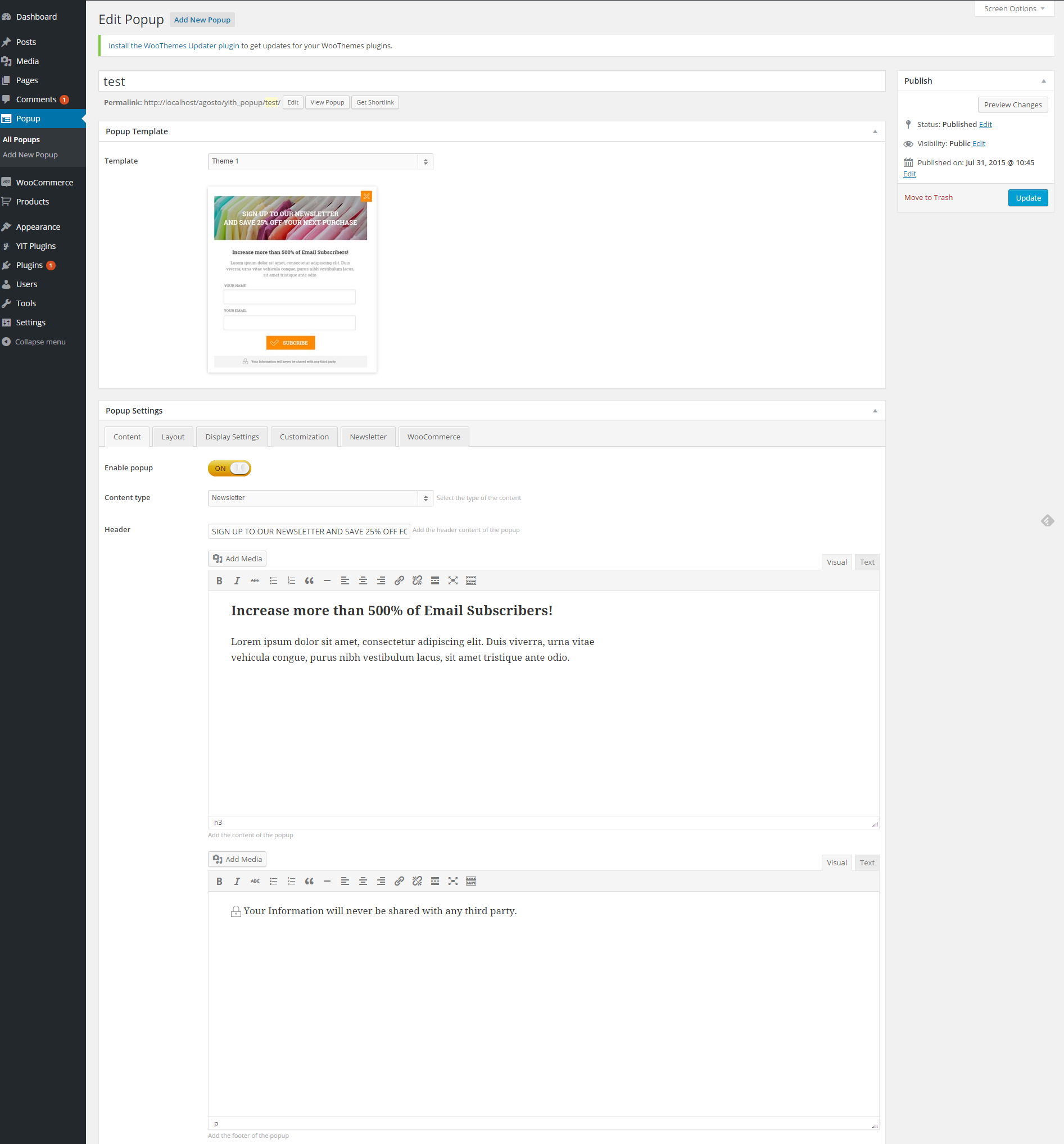Viewport: 1064px width, 1144px height.
Task: Switch content editor to Text mode
Action: [x=867, y=562]
